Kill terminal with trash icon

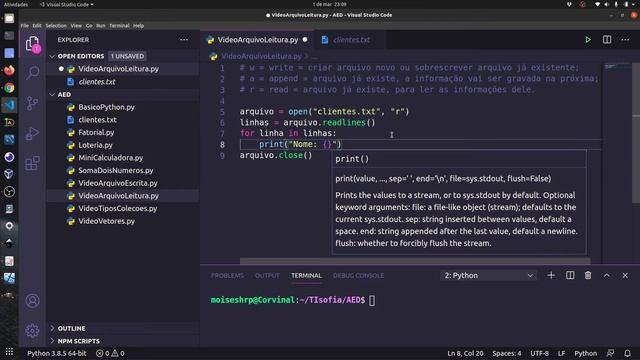point(588,276)
